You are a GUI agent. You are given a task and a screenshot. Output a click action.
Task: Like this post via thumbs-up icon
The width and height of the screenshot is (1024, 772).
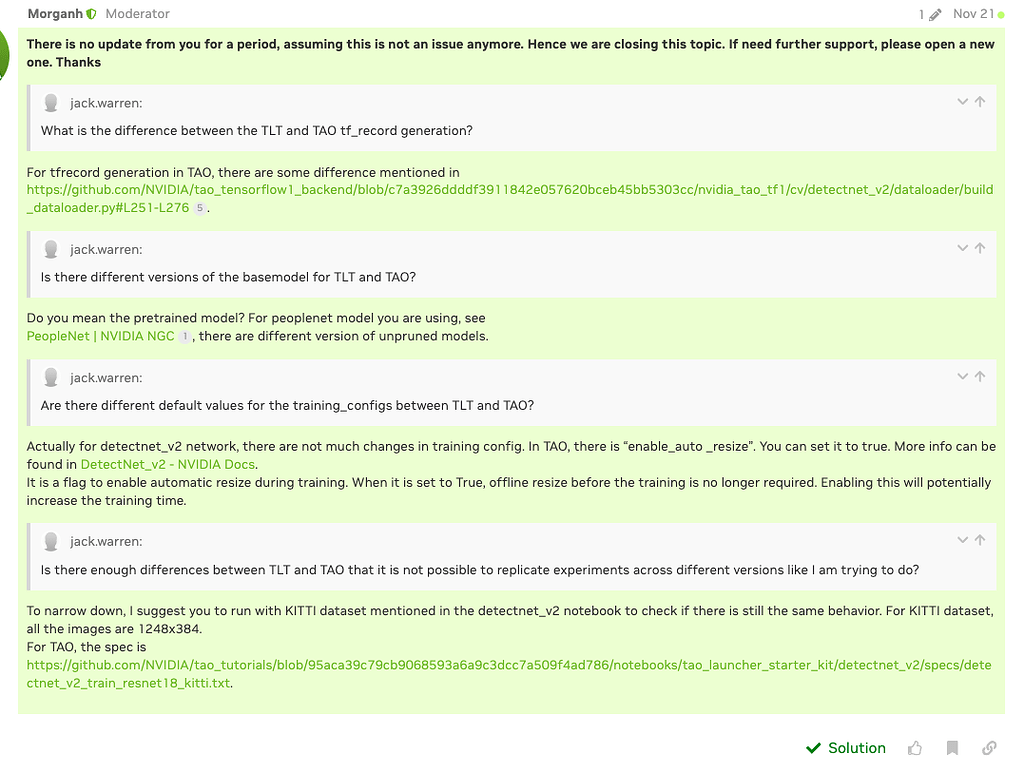point(915,748)
